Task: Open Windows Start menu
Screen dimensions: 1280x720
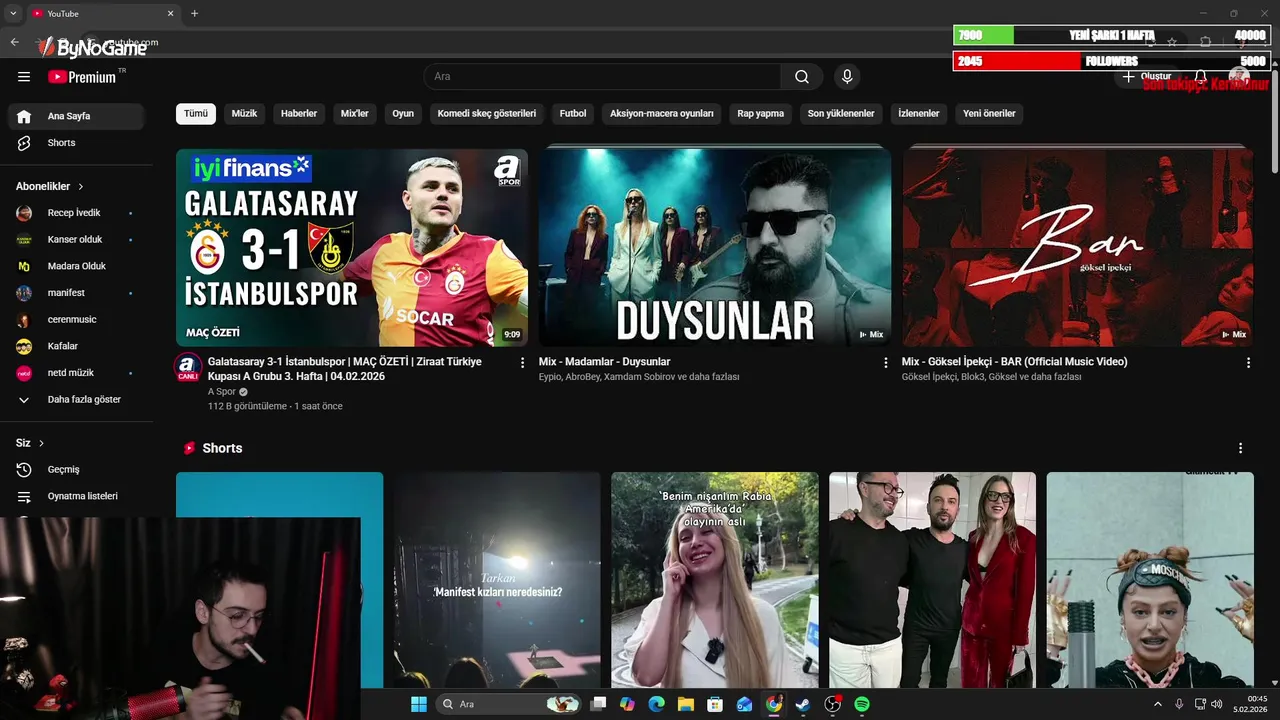Action: click(x=418, y=704)
